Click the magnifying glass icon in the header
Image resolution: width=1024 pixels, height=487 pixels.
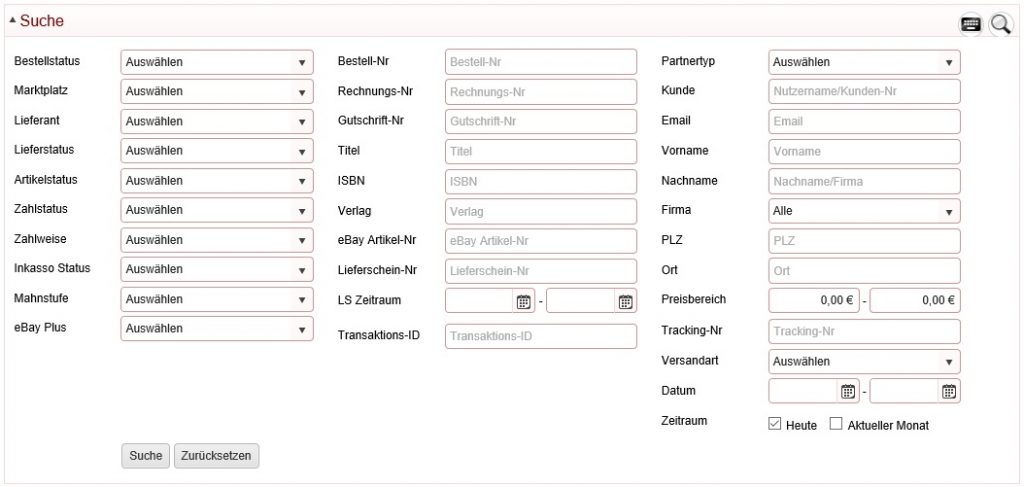1000,24
